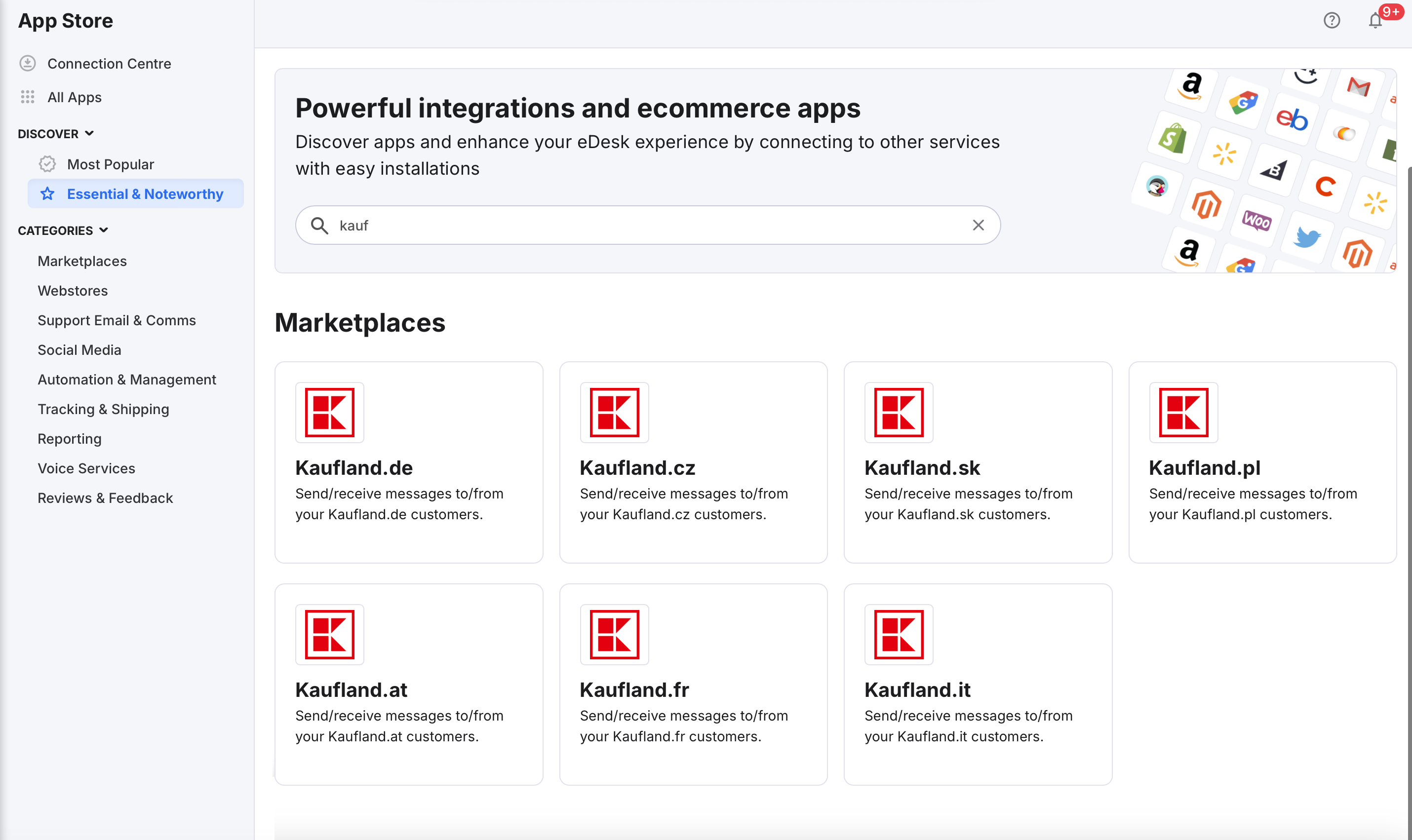Open the Kaufland.de app title
Image resolution: width=1412 pixels, height=840 pixels.
(x=354, y=468)
